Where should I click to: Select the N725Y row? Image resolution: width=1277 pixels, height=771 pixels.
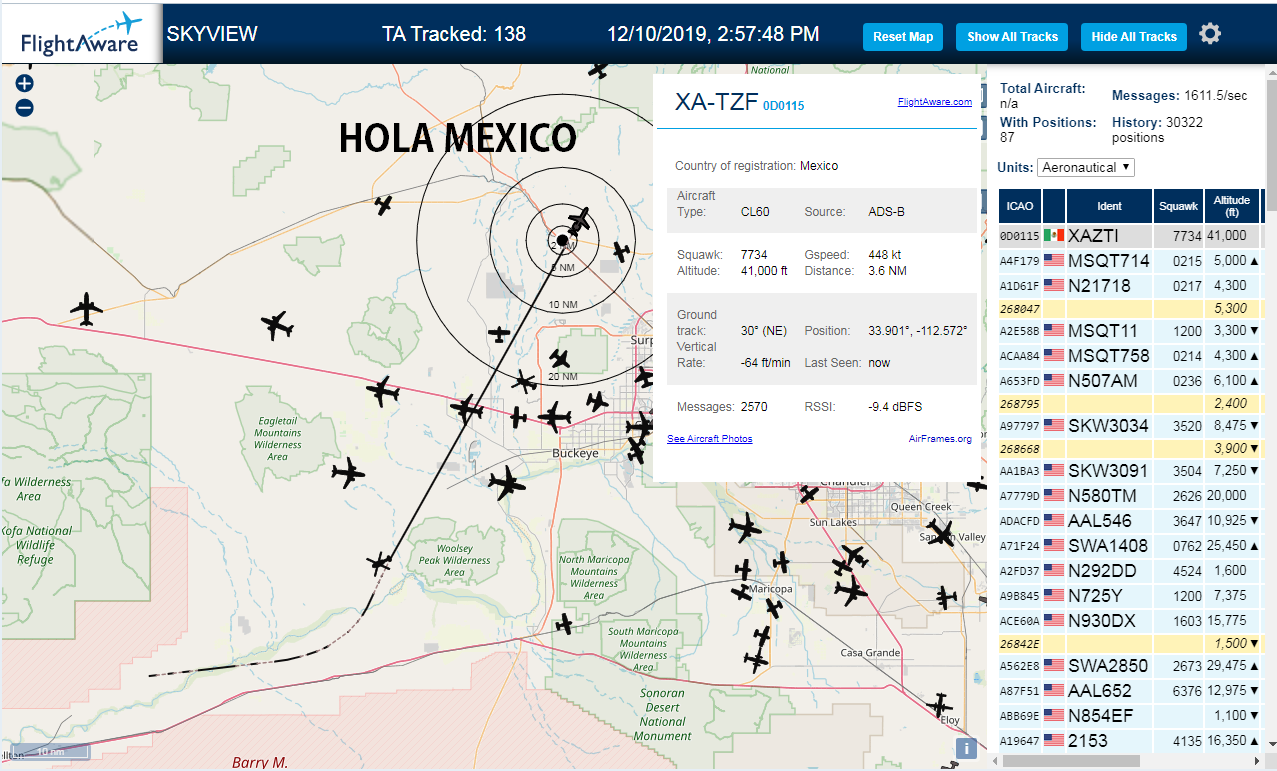coord(1130,595)
